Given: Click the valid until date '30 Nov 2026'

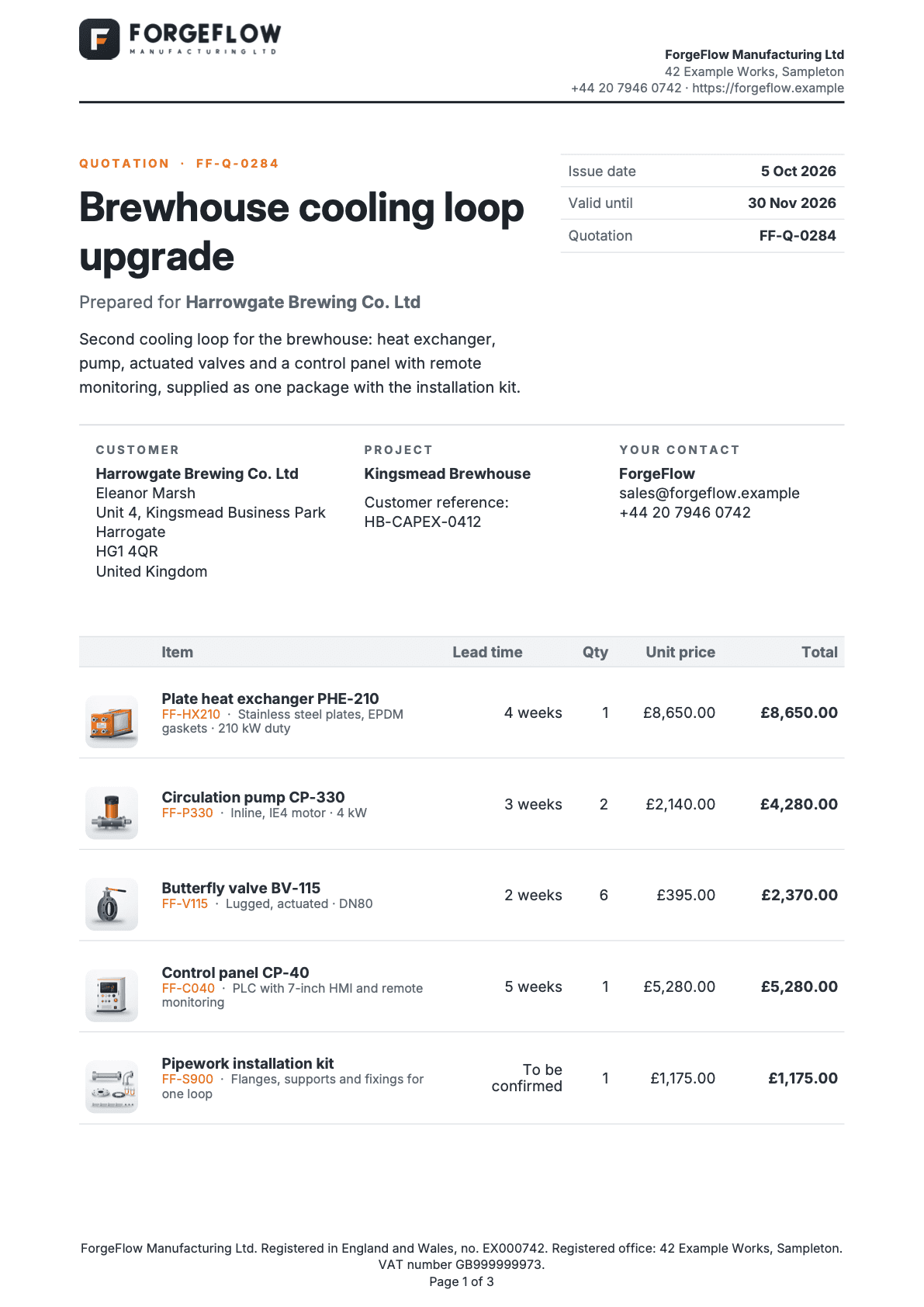Looking at the screenshot, I should click(792, 203).
